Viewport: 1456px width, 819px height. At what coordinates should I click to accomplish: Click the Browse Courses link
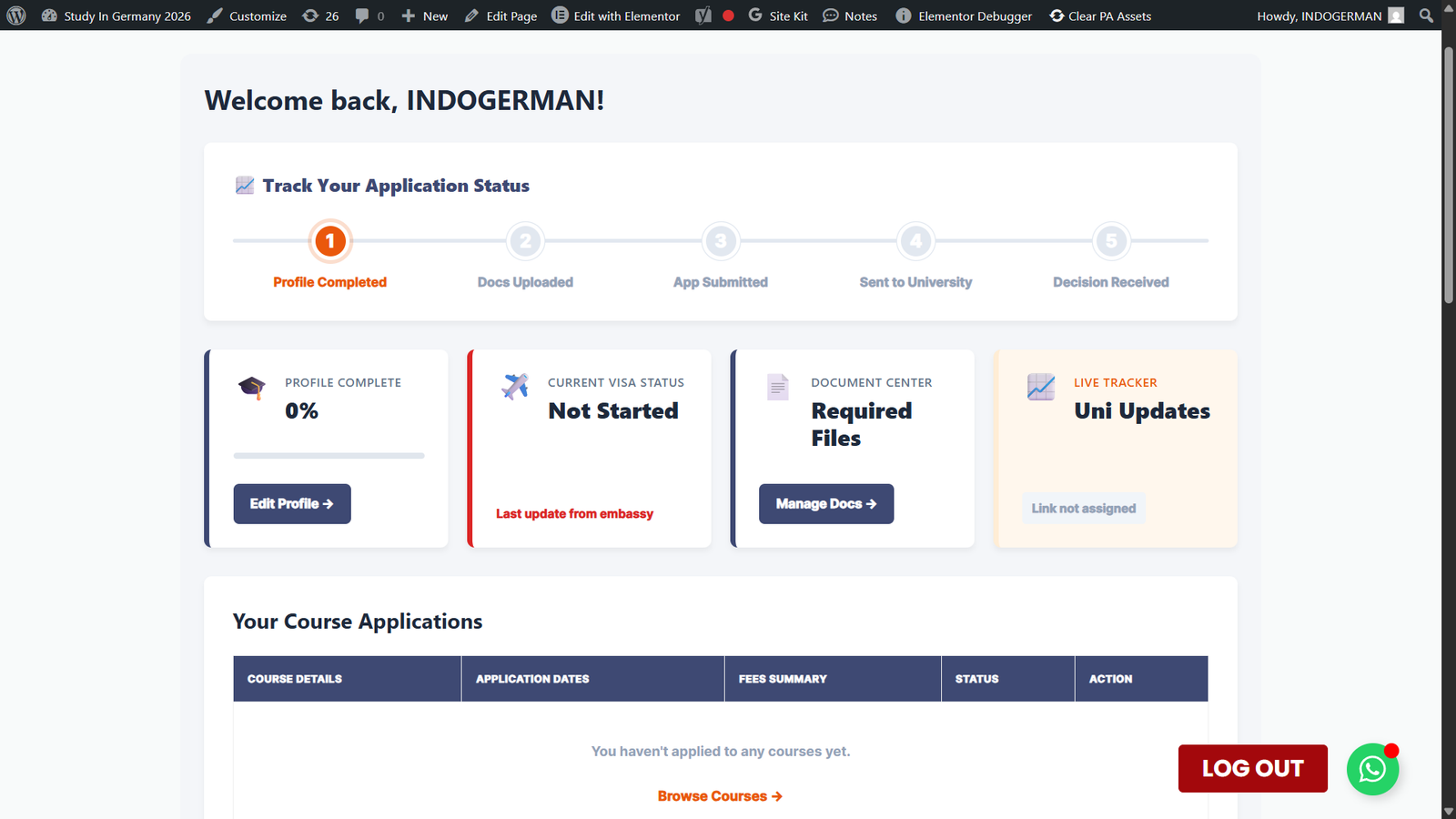click(x=720, y=795)
